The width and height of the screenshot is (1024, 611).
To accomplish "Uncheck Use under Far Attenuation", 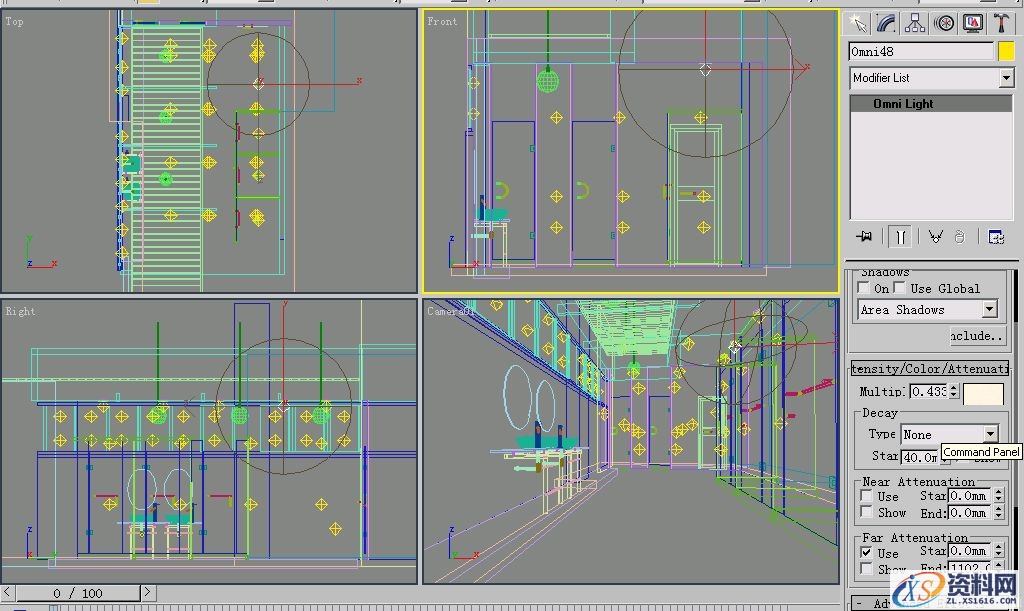I will click(865, 553).
